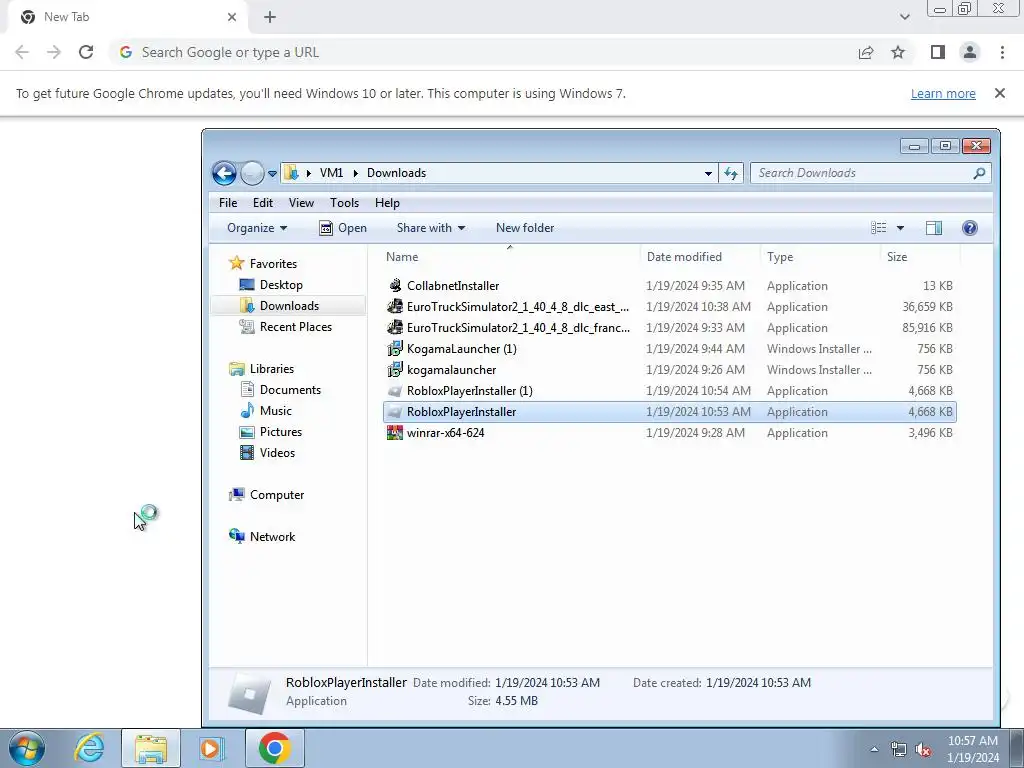Image resolution: width=1024 pixels, height=768 pixels.
Task: Open the Help menu
Action: click(387, 203)
